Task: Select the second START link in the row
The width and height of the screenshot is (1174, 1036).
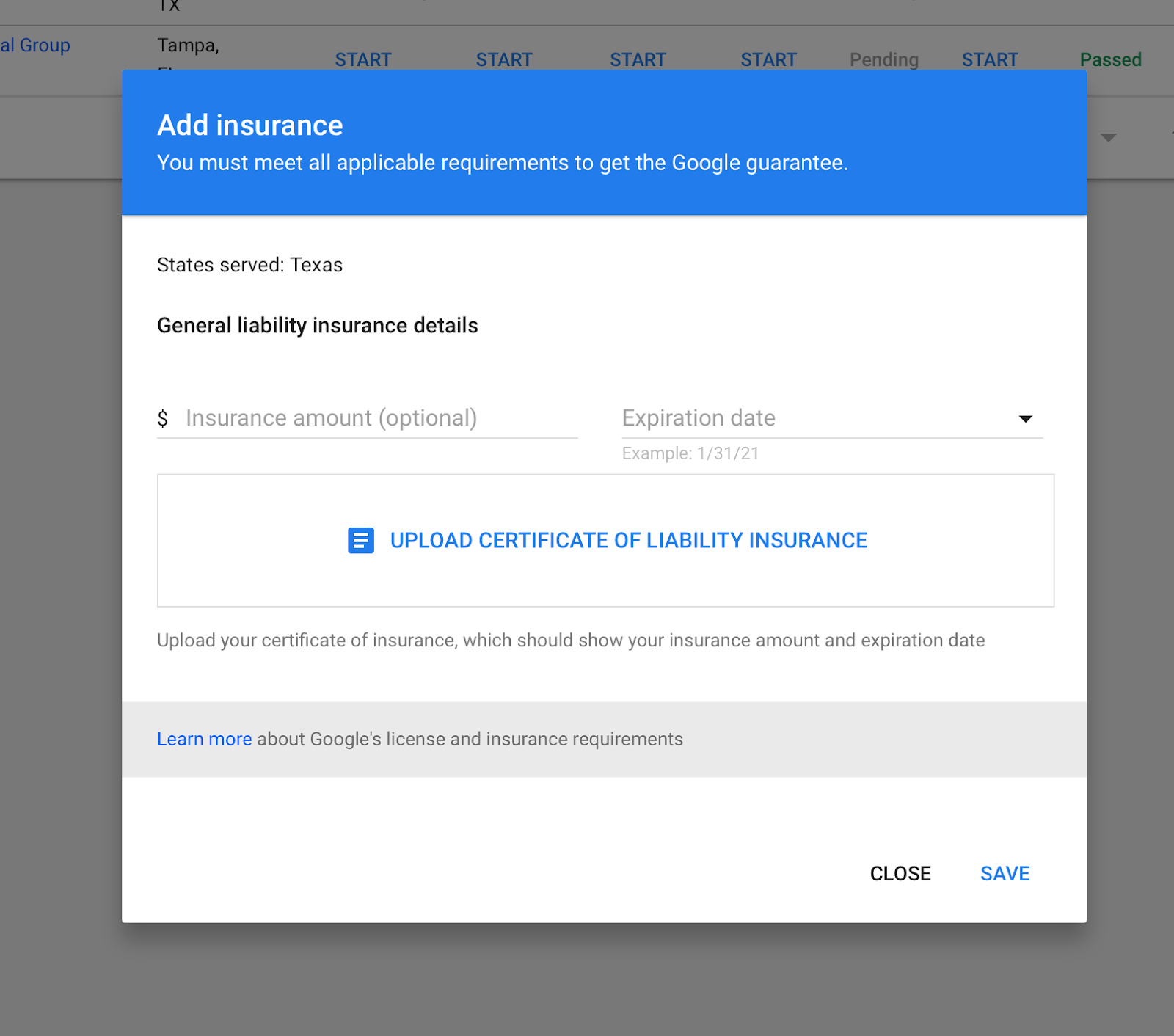Action: (x=504, y=59)
